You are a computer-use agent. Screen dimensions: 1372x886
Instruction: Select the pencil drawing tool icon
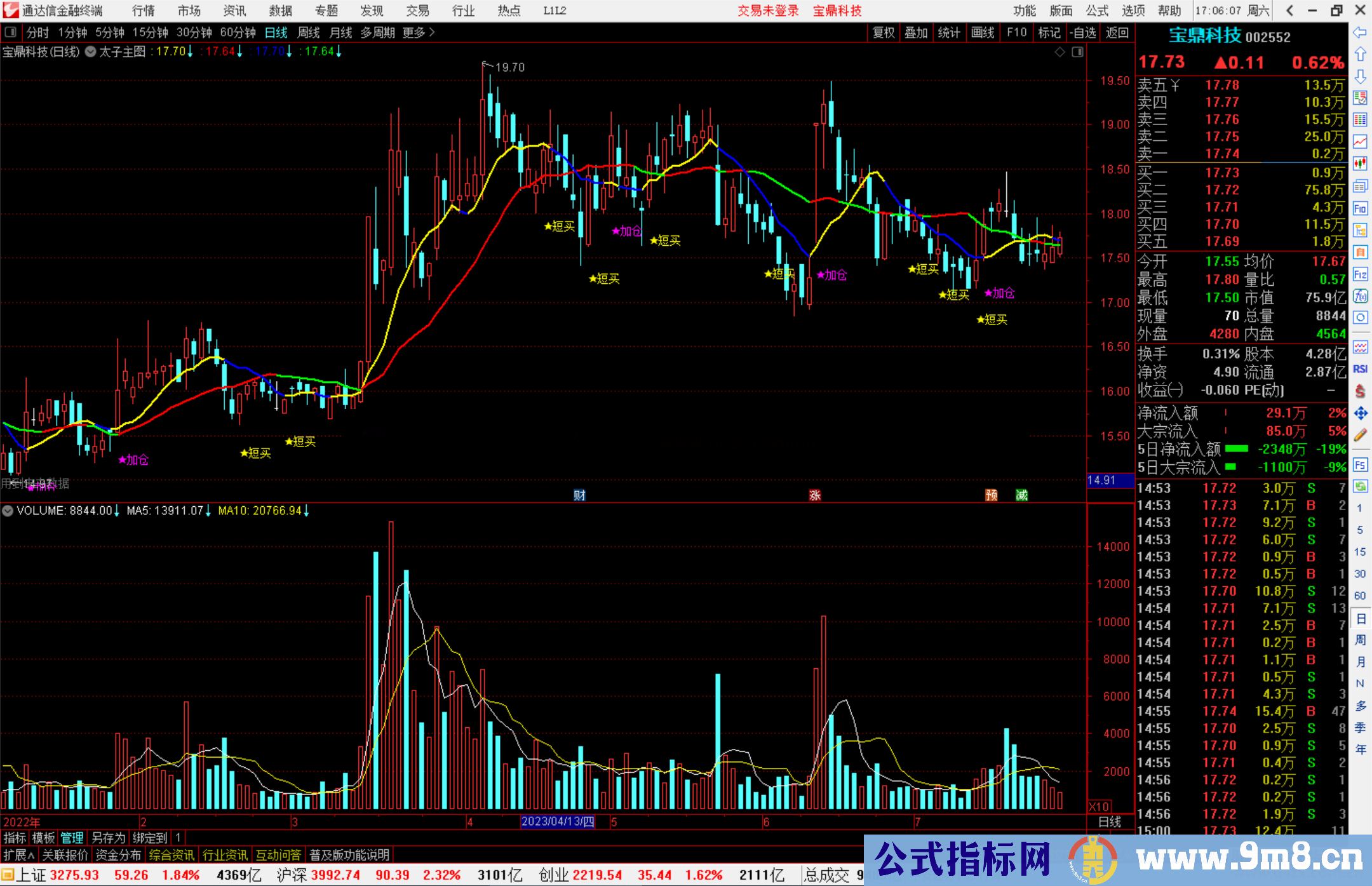pos(1360,435)
